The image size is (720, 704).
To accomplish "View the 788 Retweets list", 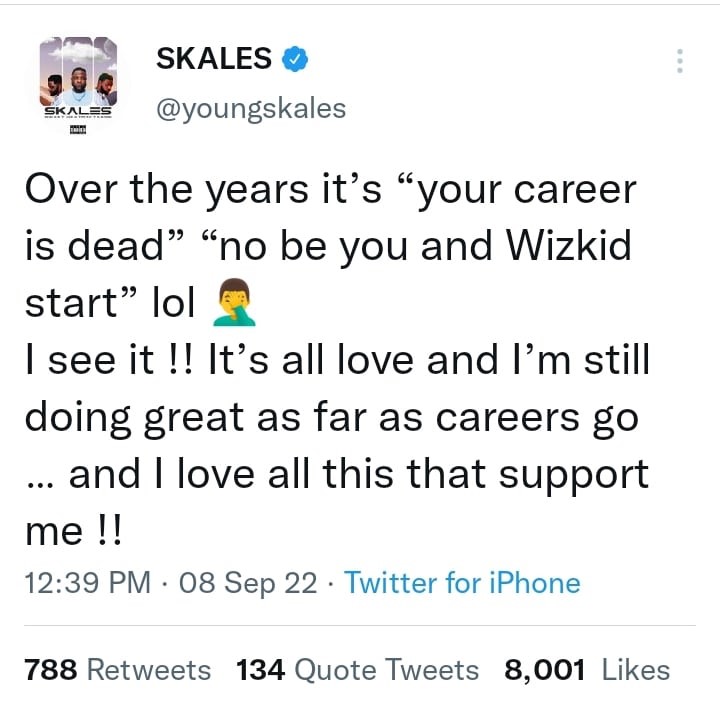I will (x=117, y=669).
